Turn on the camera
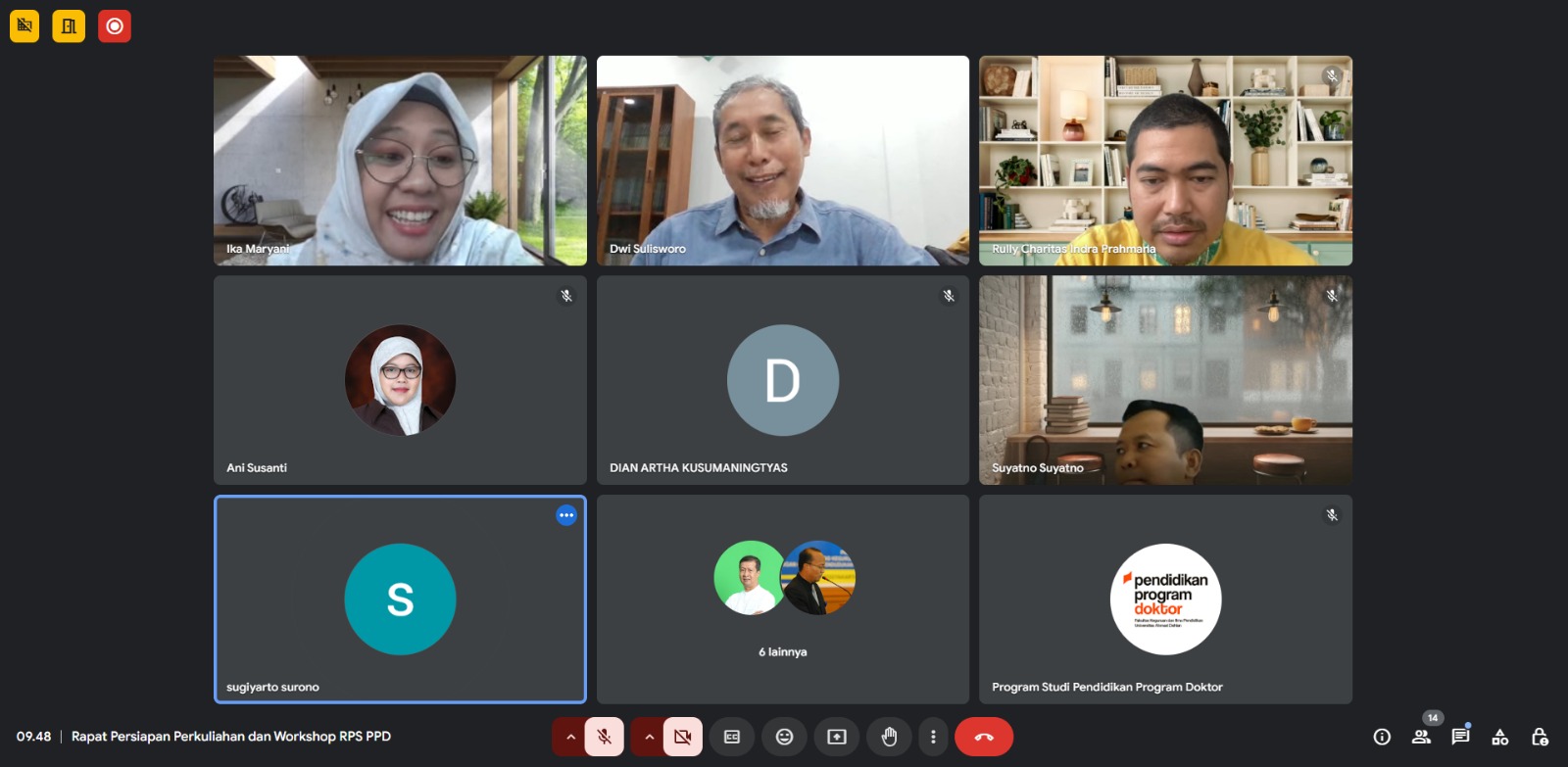Viewport: 1568px width, 767px height. pyautogui.click(x=683, y=737)
